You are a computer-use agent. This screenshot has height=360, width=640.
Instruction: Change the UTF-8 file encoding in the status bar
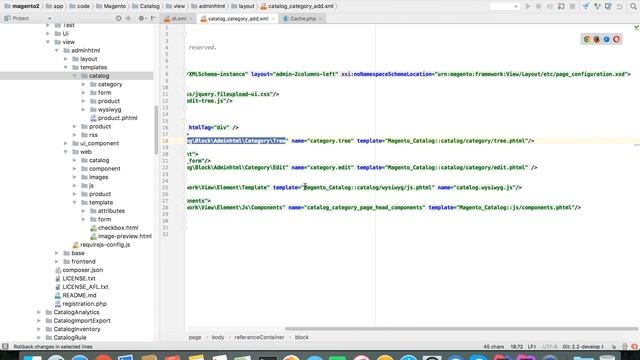(x=550, y=347)
